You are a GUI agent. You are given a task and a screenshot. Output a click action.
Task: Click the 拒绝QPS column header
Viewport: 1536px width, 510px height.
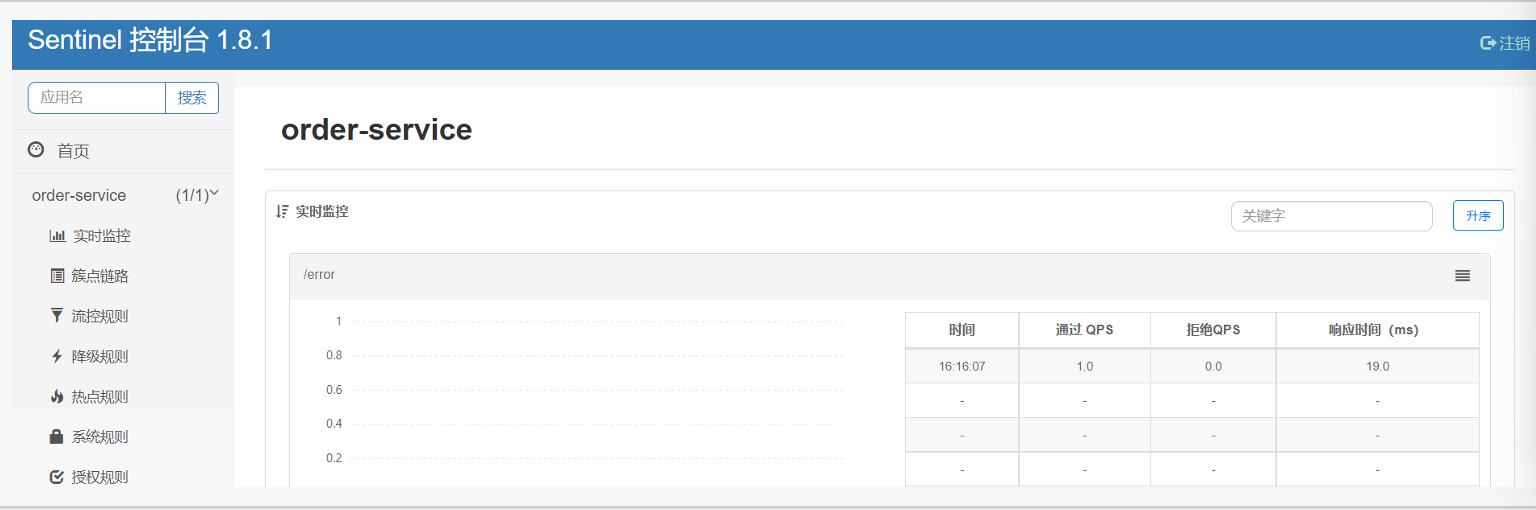(1213, 330)
